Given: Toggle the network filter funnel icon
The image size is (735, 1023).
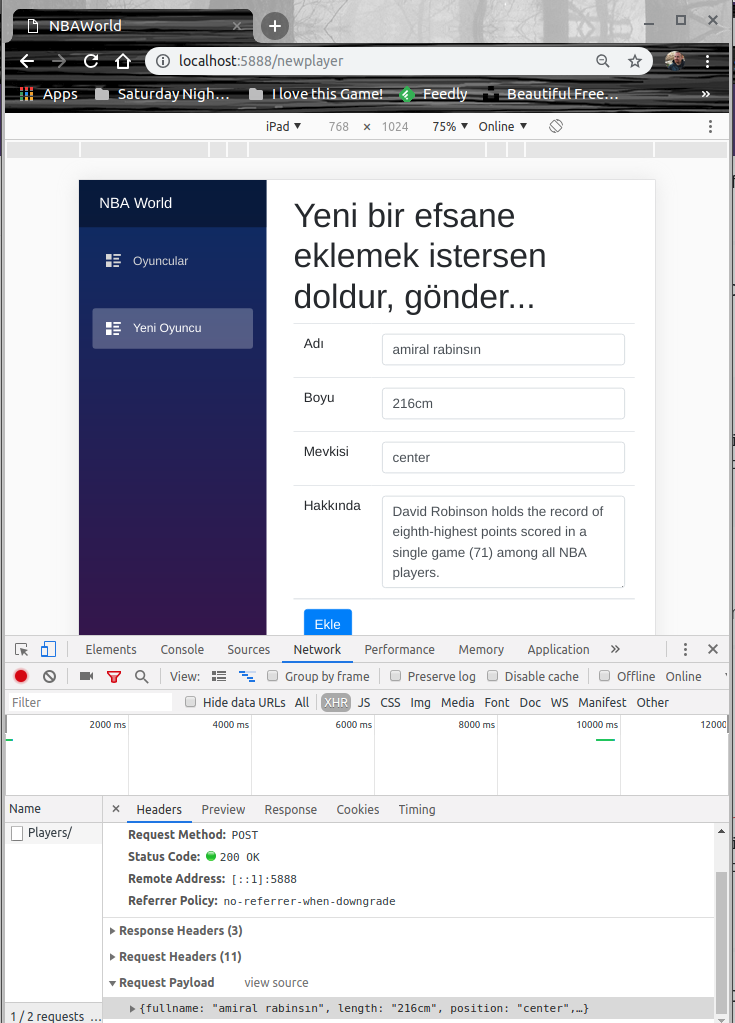Looking at the screenshot, I should tap(114, 676).
